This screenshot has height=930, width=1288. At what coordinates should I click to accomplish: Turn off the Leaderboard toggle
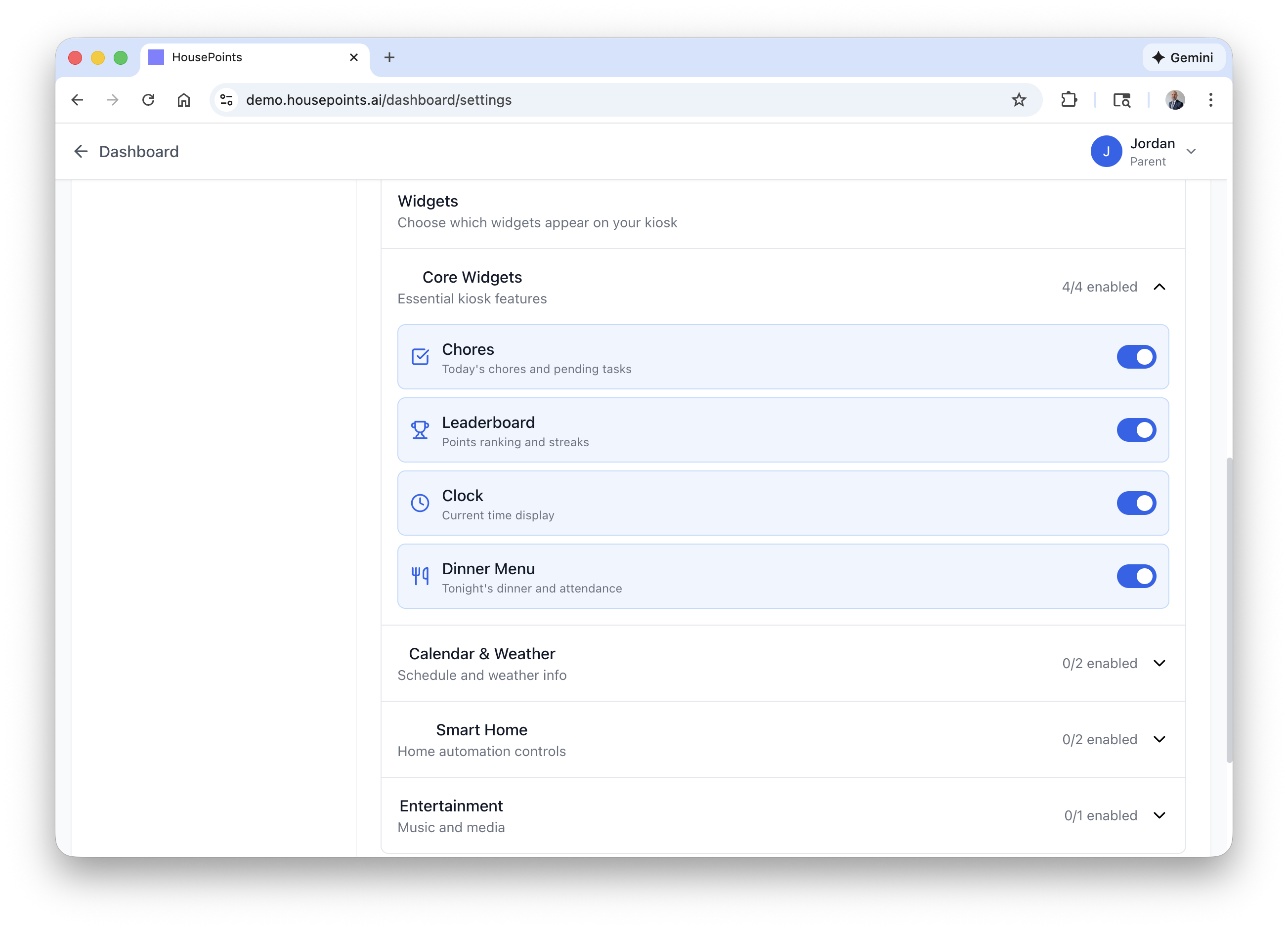coord(1136,430)
